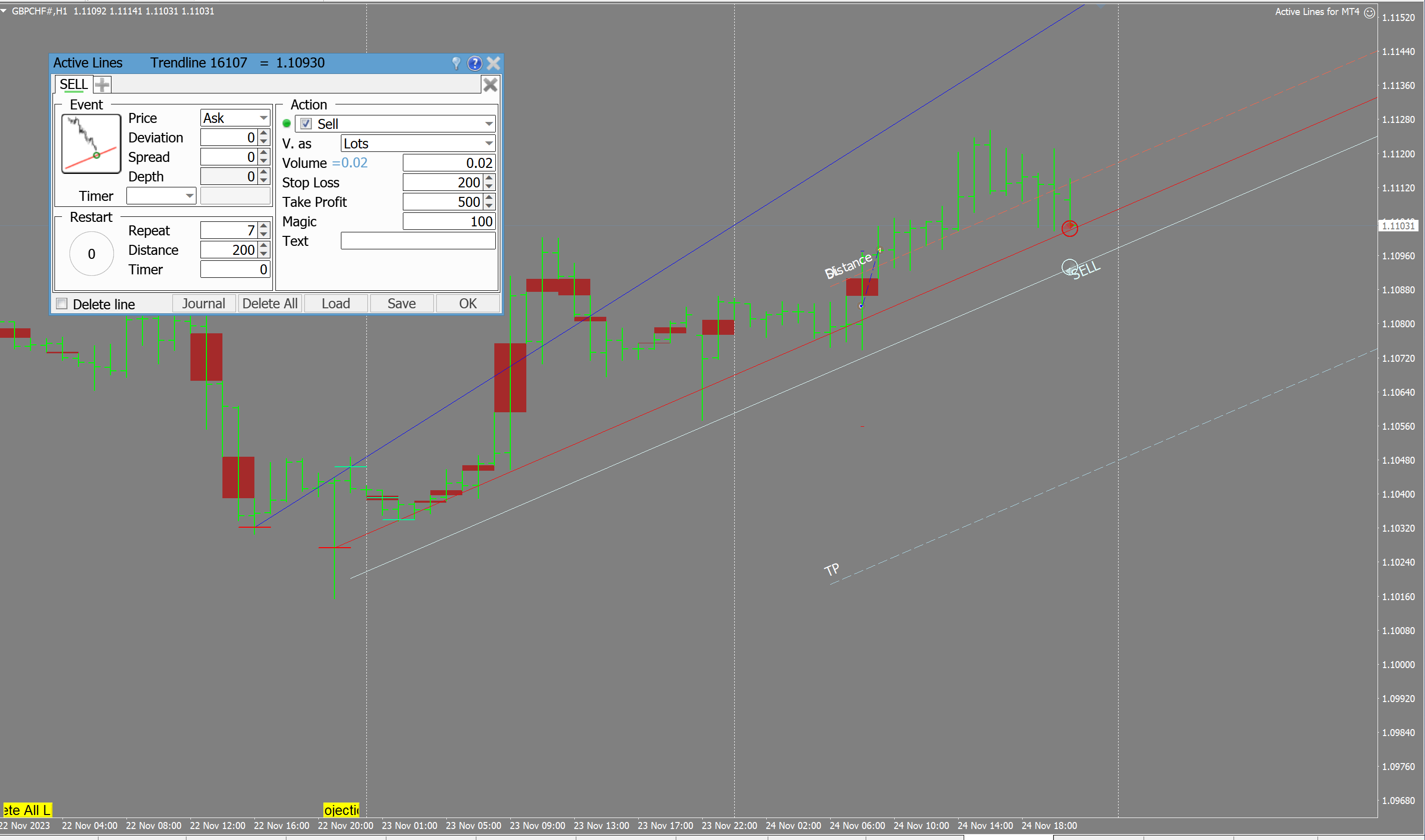
Task: Add a new tab with the plus icon
Action: (102, 84)
